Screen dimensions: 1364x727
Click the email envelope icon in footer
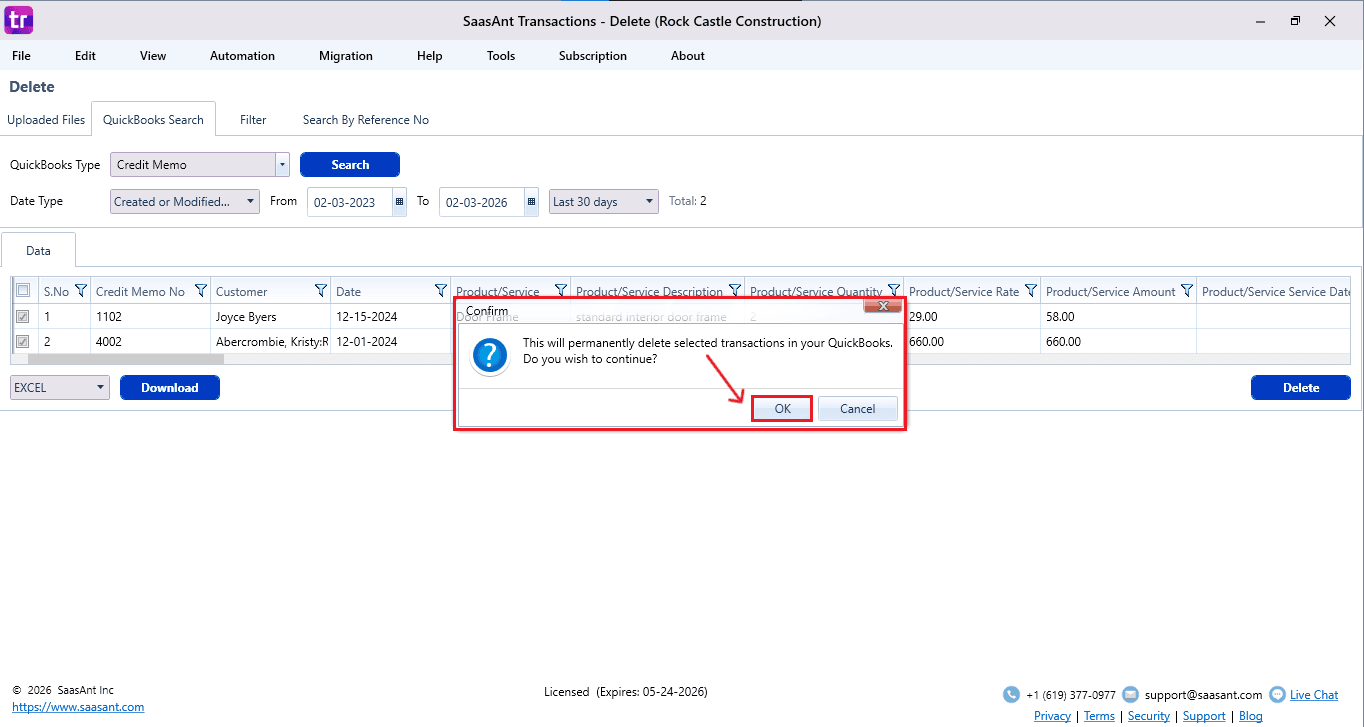click(1131, 695)
